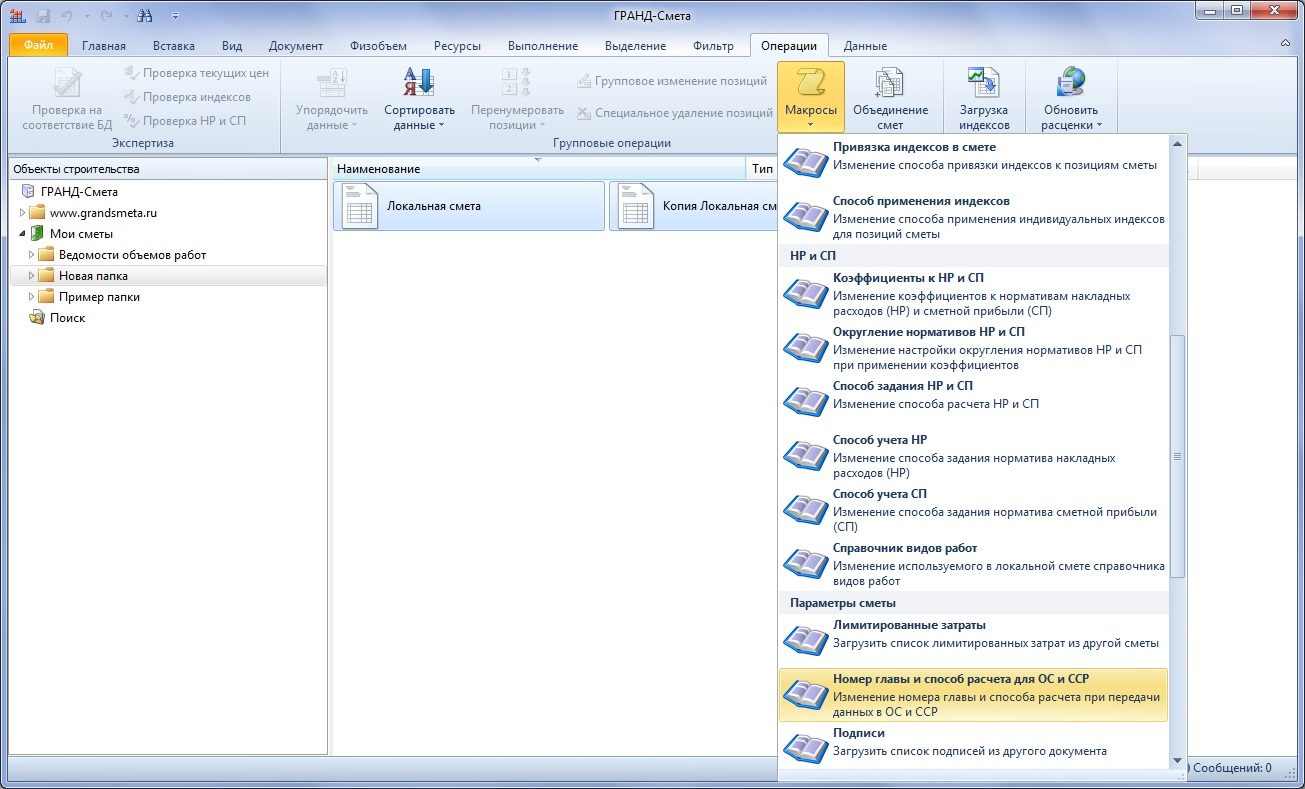Expand the Новая папка folder
The height and width of the screenshot is (789, 1305).
pos(31,276)
